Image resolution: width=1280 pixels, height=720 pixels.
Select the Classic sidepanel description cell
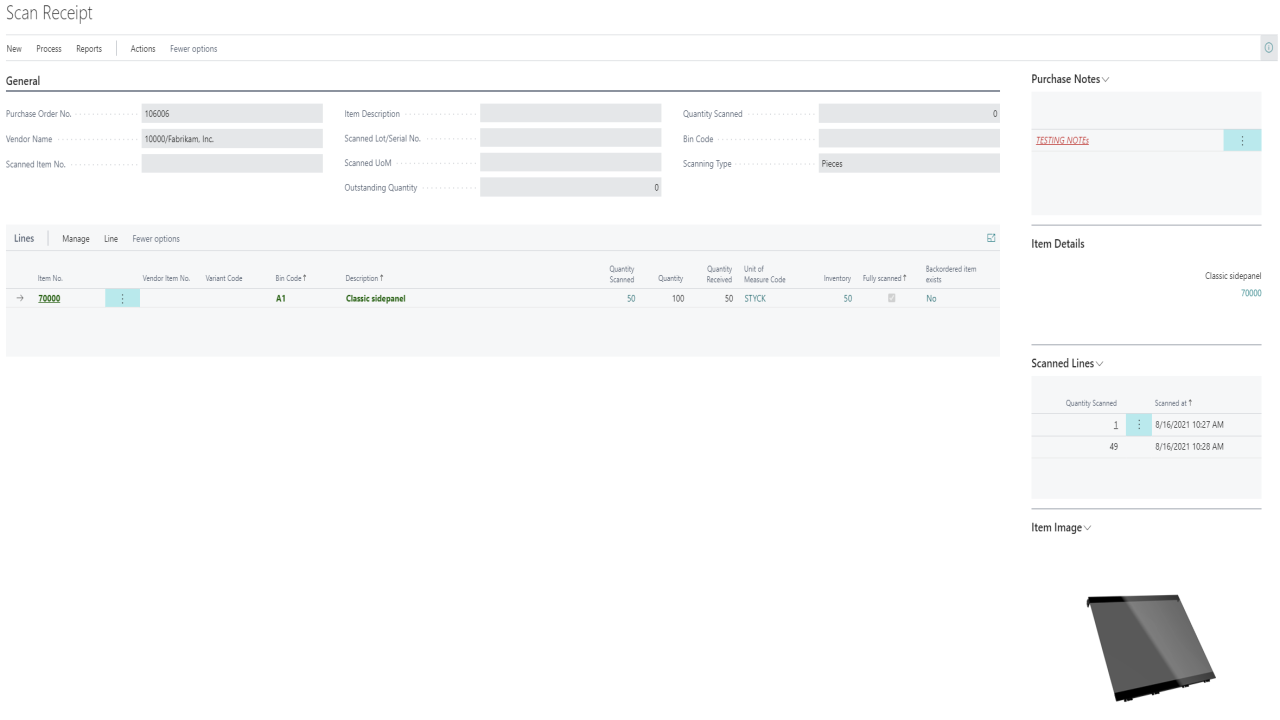click(375, 298)
